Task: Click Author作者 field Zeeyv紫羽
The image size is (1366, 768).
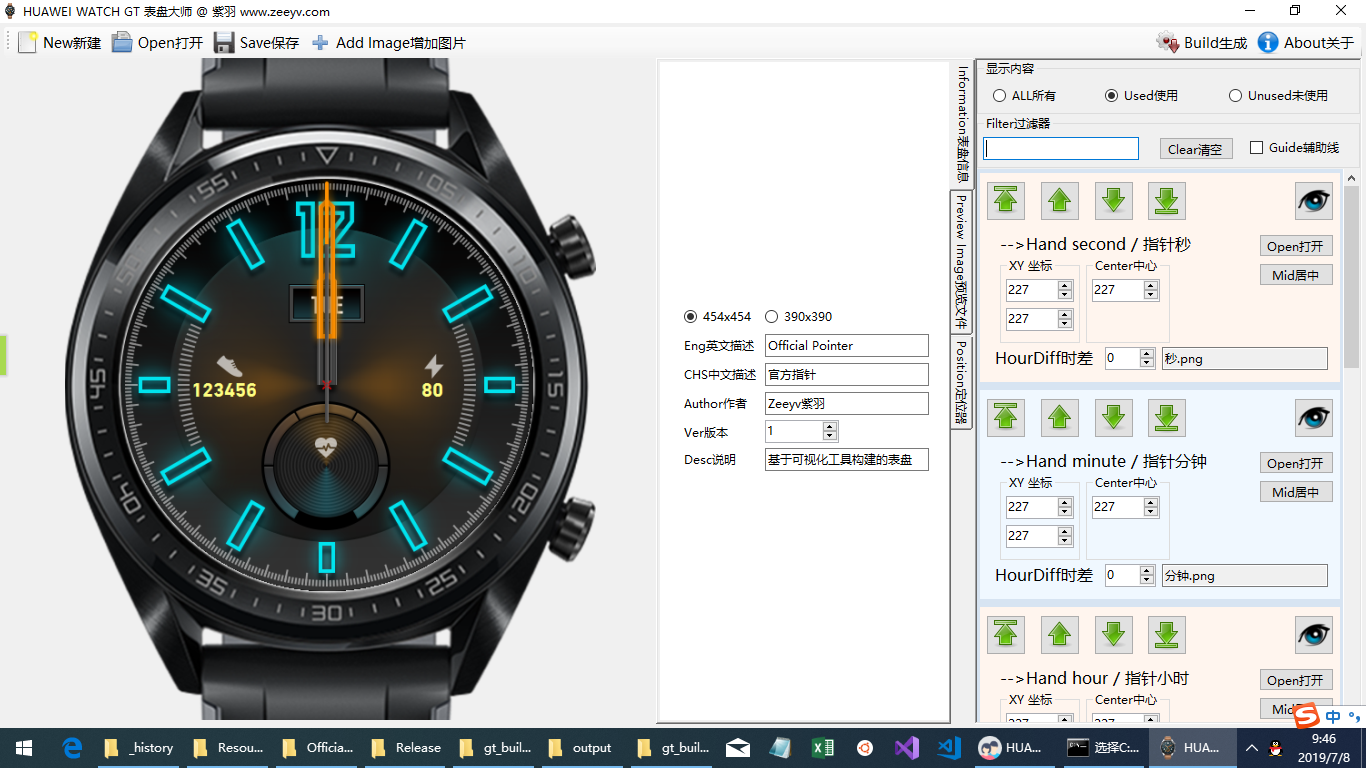Action: coord(847,404)
